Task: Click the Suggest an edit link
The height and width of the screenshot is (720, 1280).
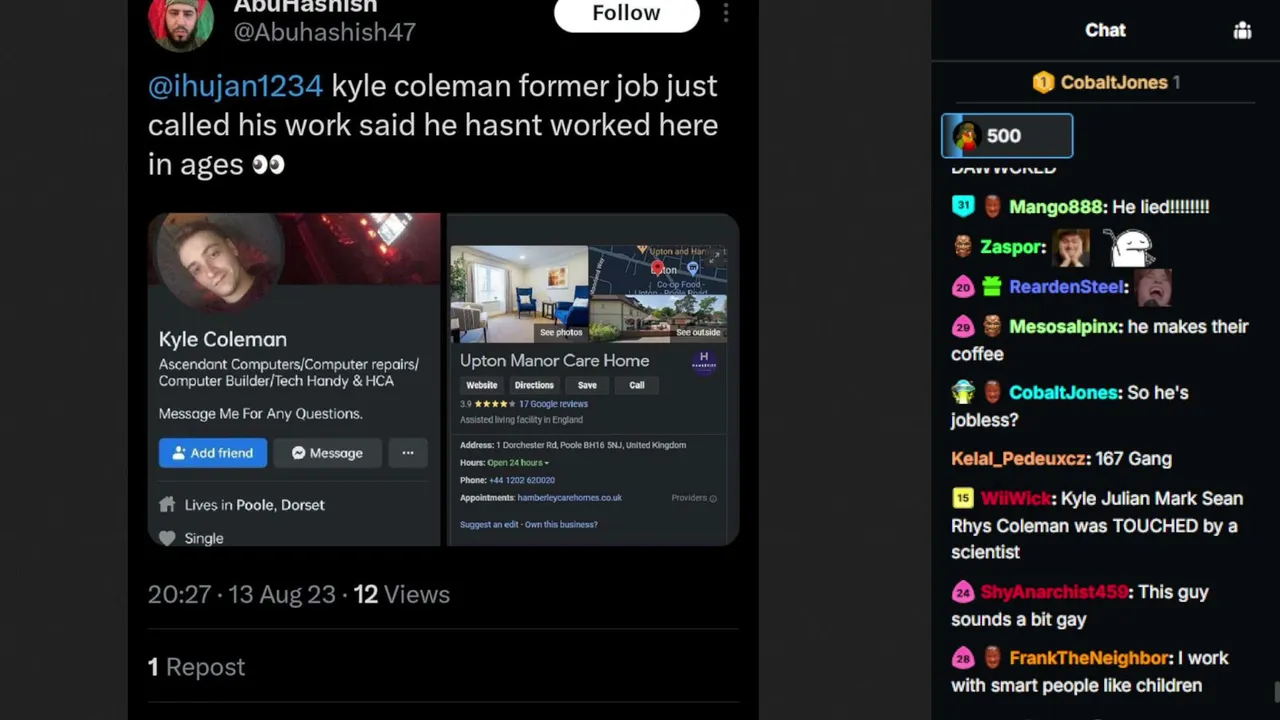Action: (x=489, y=524)
